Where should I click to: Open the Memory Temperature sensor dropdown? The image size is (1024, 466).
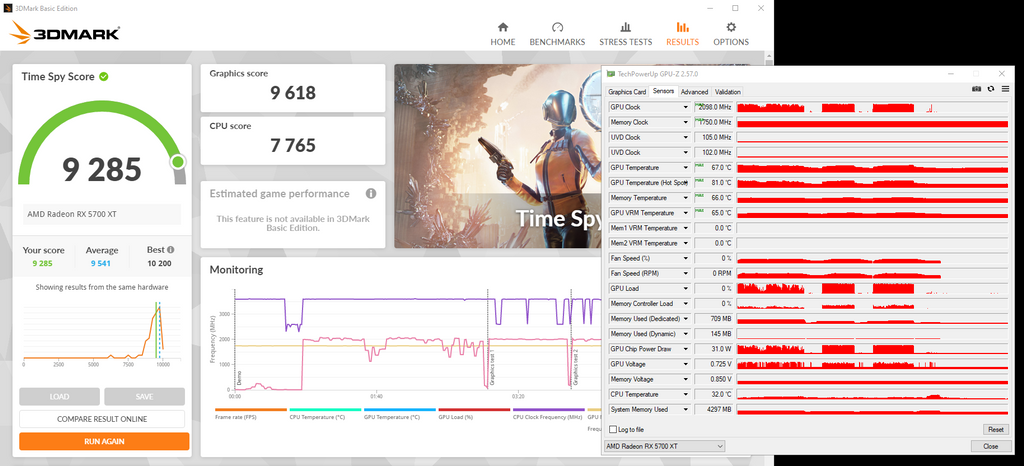tap(686, 198)
